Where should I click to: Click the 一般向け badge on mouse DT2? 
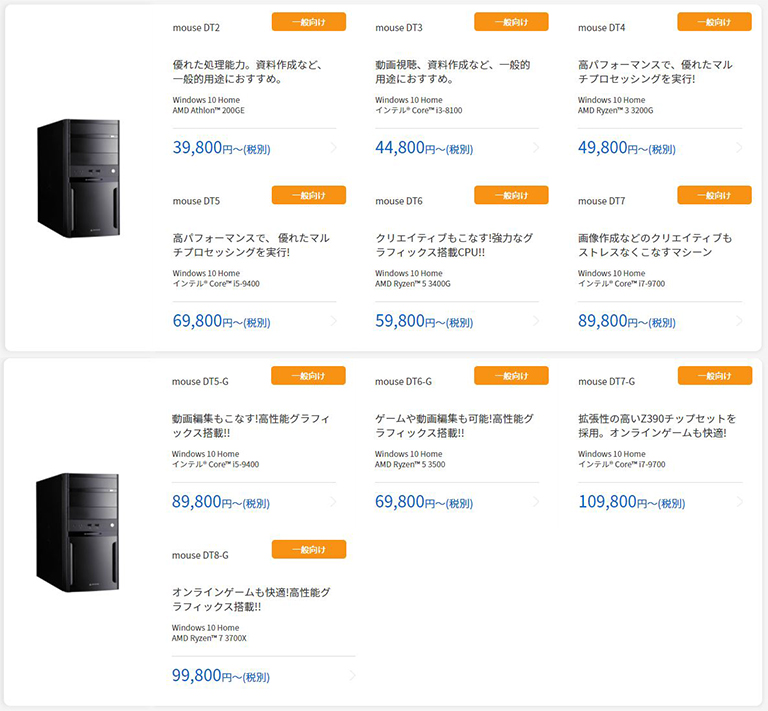309,22
